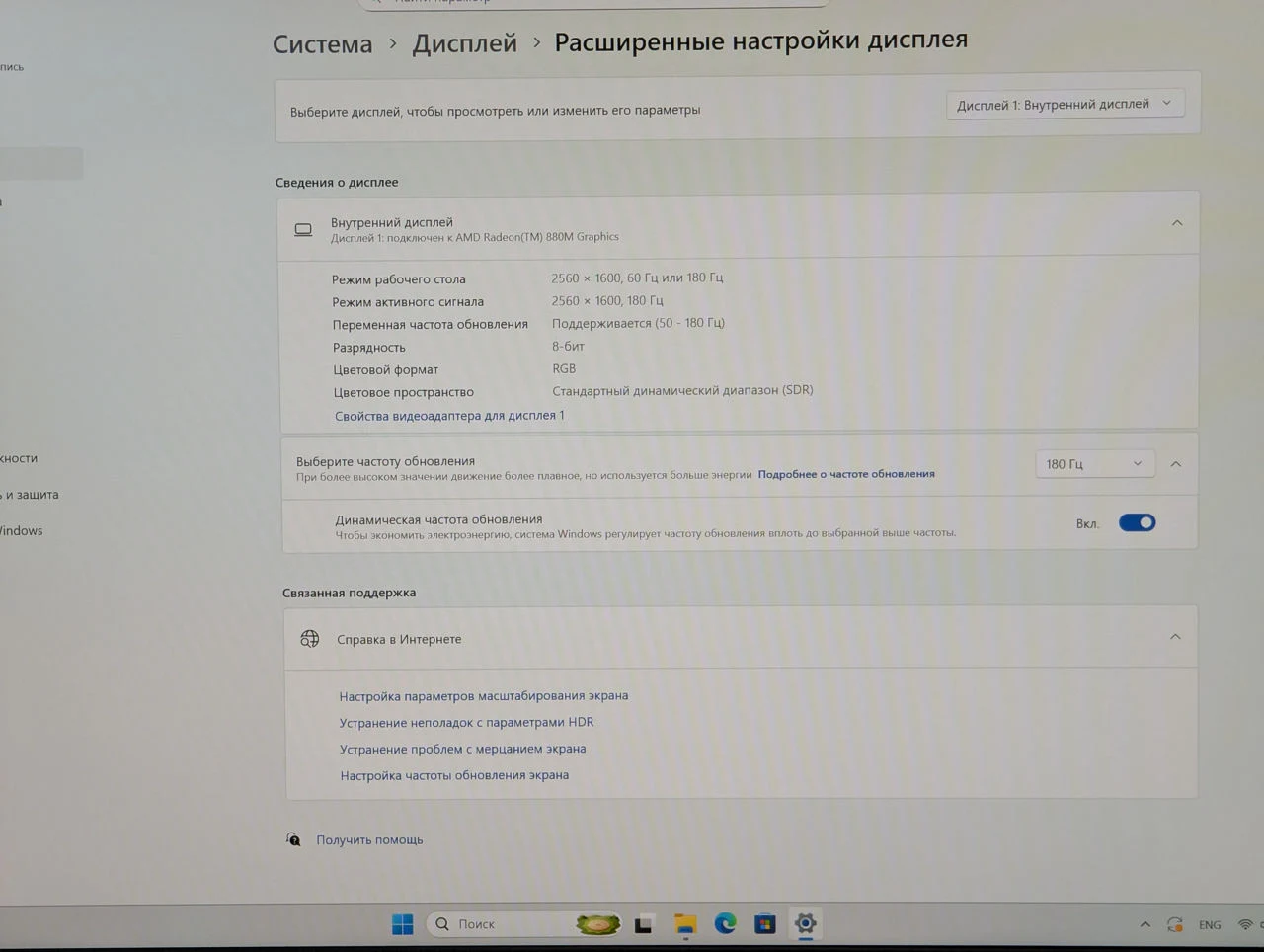1264x952 pixels.
Task: Click the 8-бит bit depth value
Action: (568, 347)
